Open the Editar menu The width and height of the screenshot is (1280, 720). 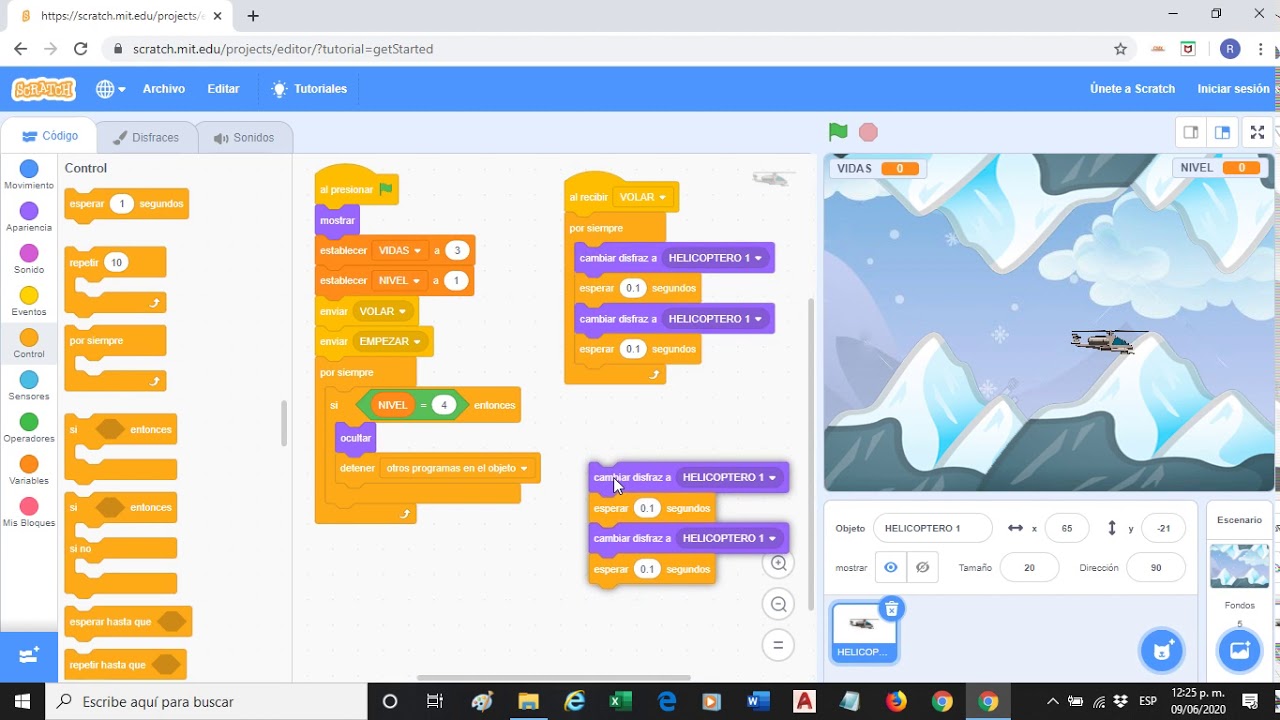[223, 89]
